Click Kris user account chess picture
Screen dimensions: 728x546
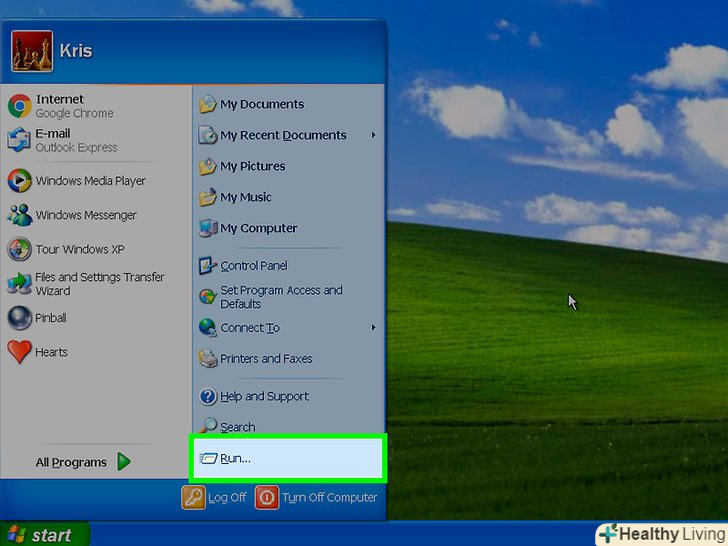[32, 51]
